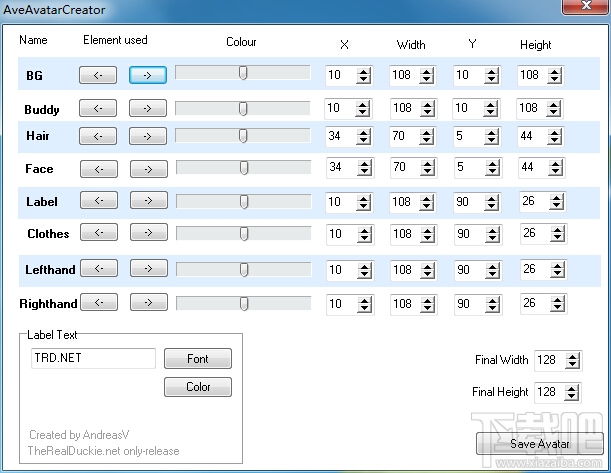This screenshot has width=611, height=473.
Task: Open the Color picker for label text
Action: pyautogui.click(x=198, y=387)
